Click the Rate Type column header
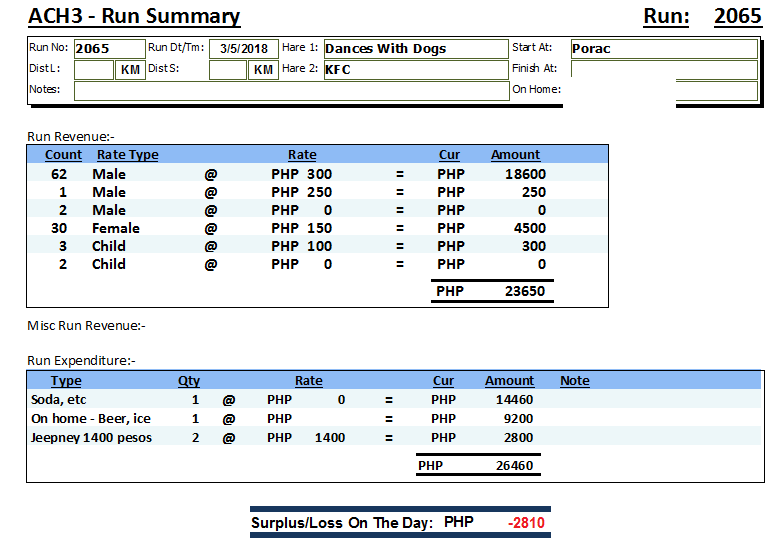Screen dimensions: 773x547 click(127, 155)
